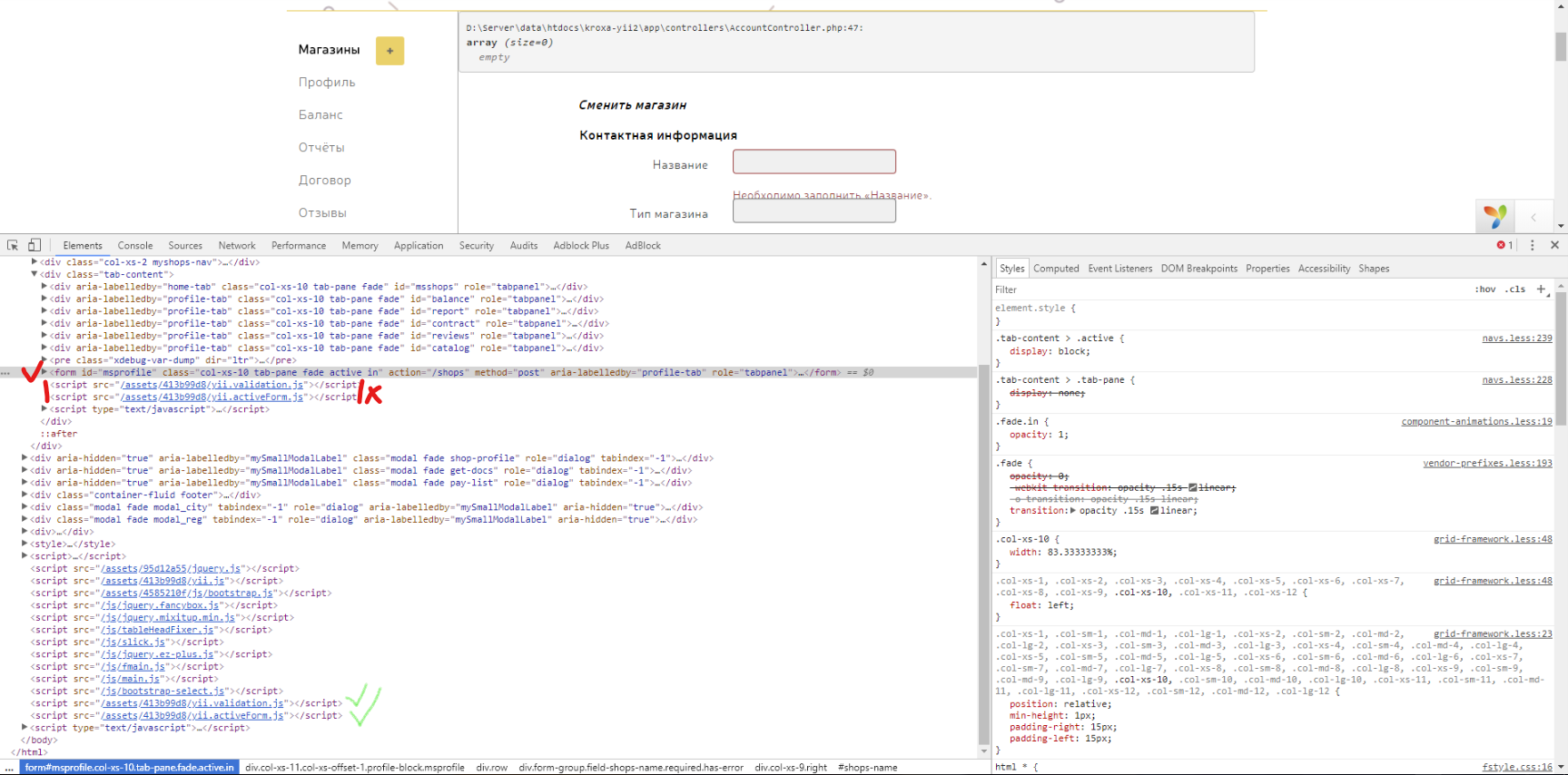The width and height of the screenshot is (1568, 775).
Task: Click the Профиль sidebar link
Action: (327, 83)
